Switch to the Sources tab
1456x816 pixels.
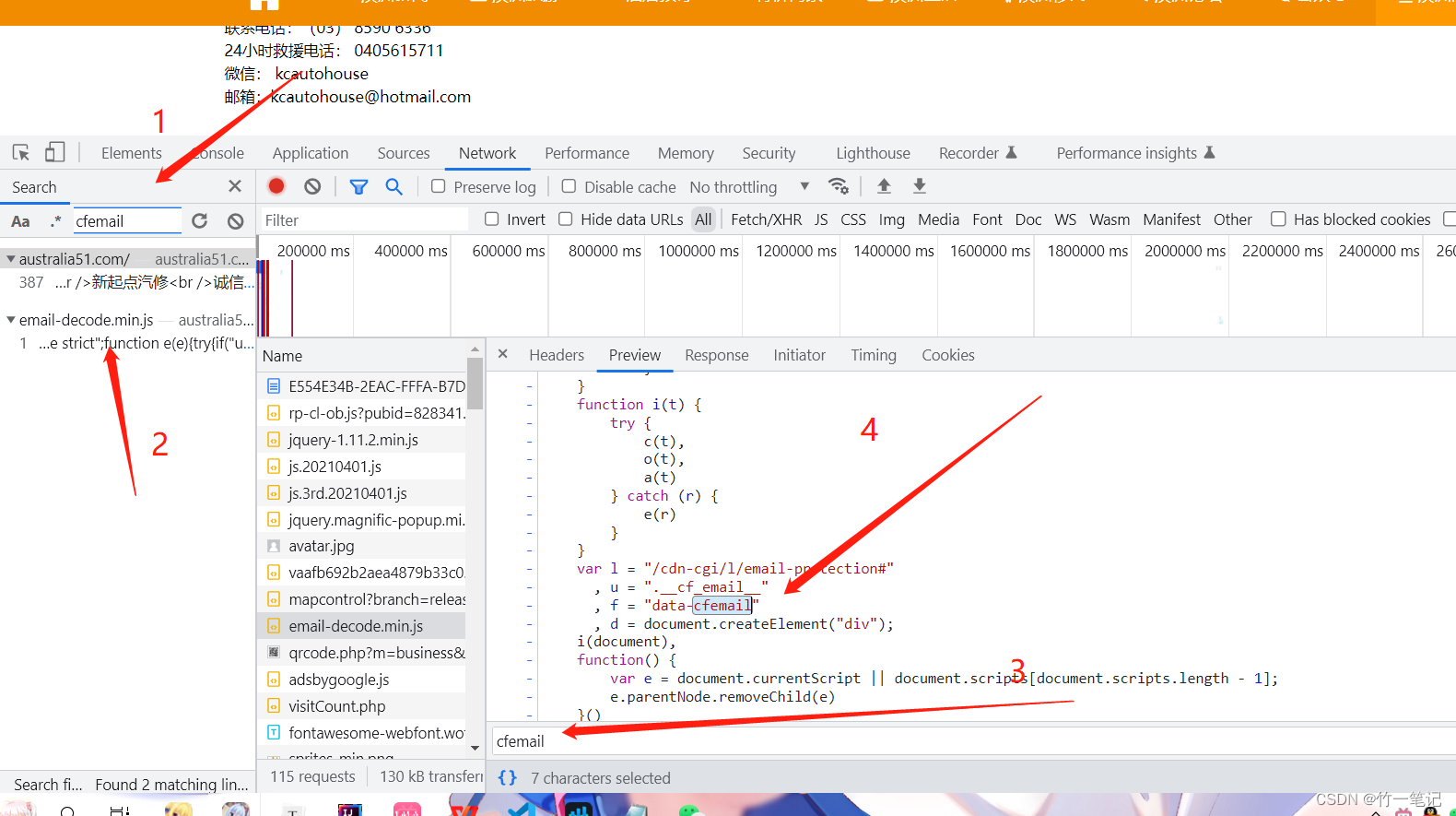click(x=404, y=153)
